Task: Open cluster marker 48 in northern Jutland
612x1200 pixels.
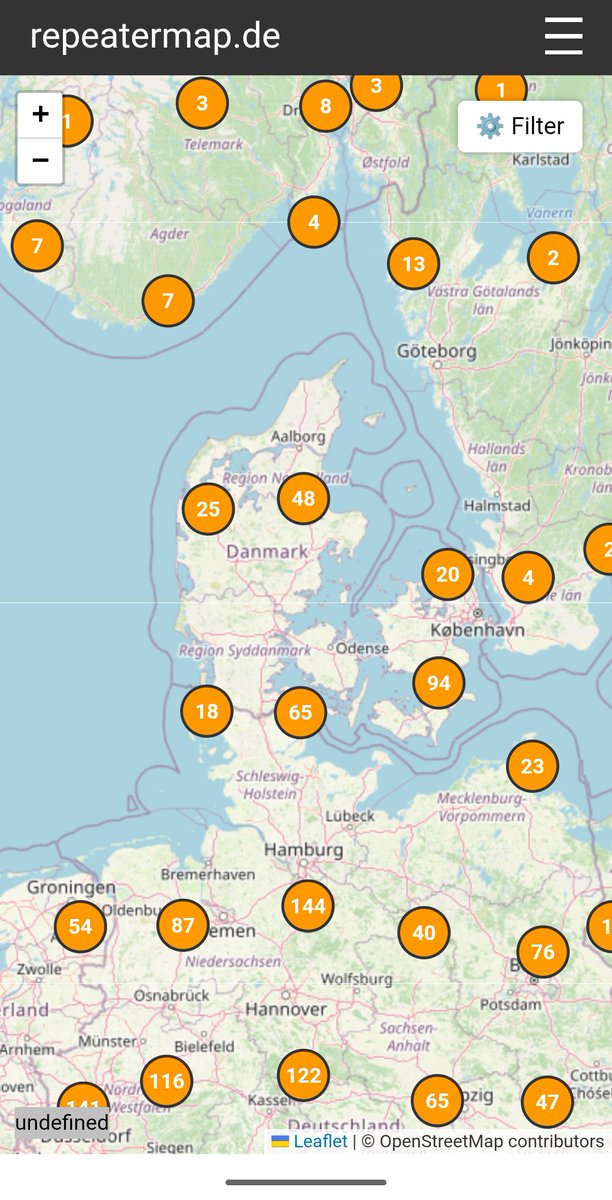Action: pyautogui.click(x=304, y=498)
